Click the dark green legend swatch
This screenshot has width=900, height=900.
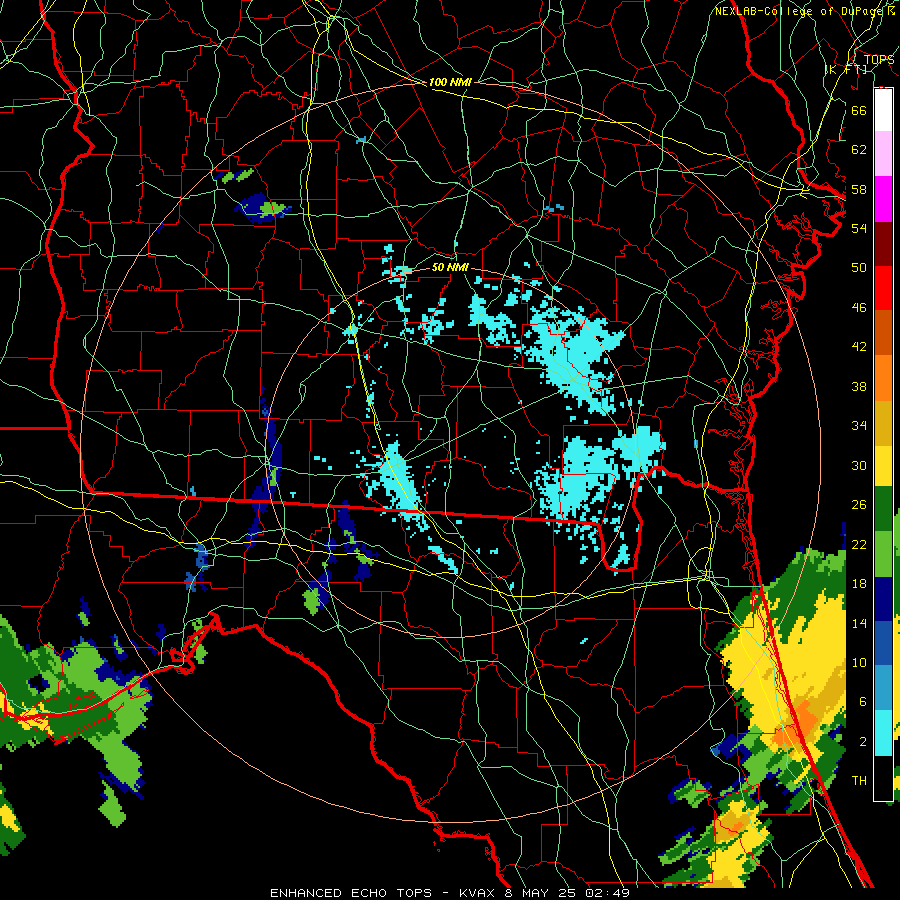[x=883, y=510]
